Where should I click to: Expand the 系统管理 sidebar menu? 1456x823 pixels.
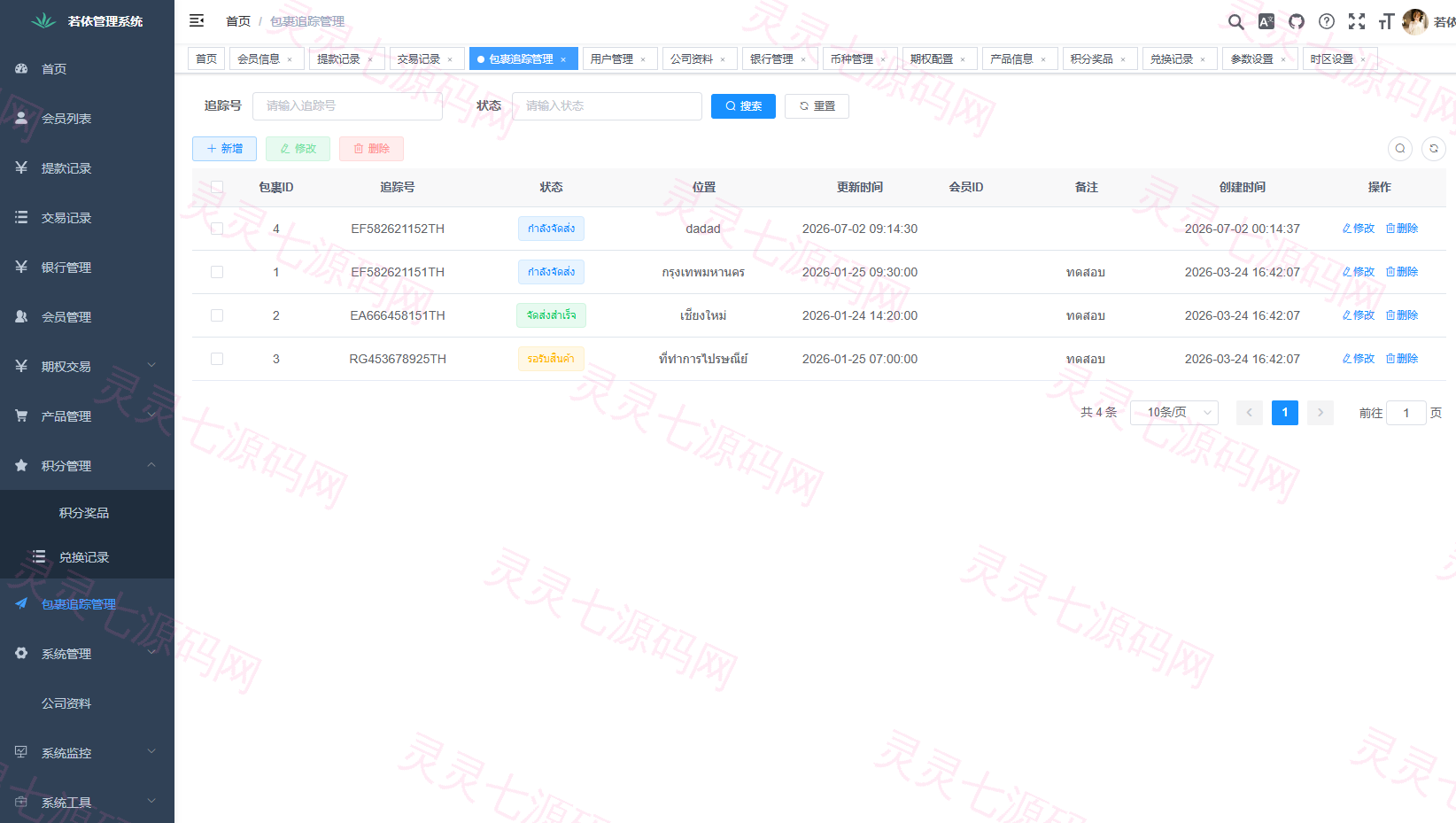click(87, 654)
